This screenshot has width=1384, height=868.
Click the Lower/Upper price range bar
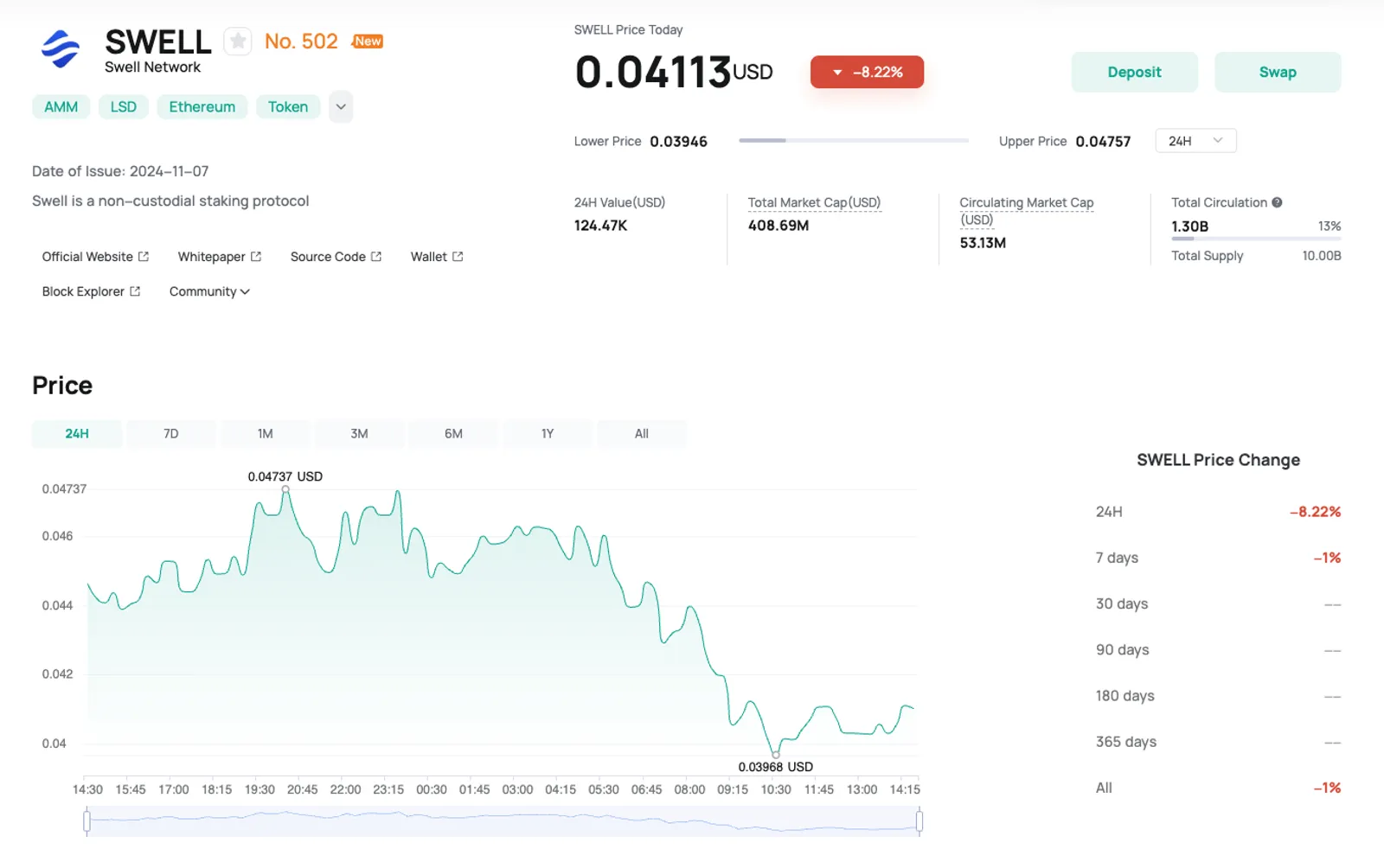click(854, 140)
